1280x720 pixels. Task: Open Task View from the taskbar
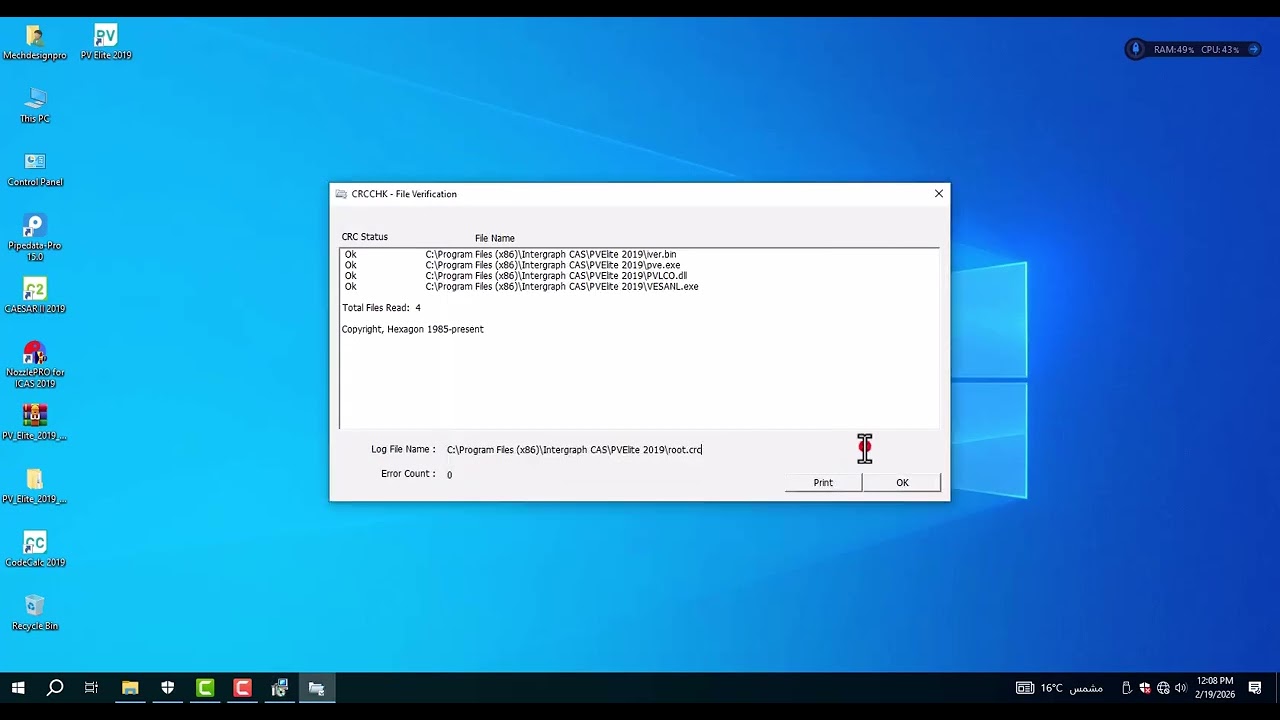pos(91,688)
